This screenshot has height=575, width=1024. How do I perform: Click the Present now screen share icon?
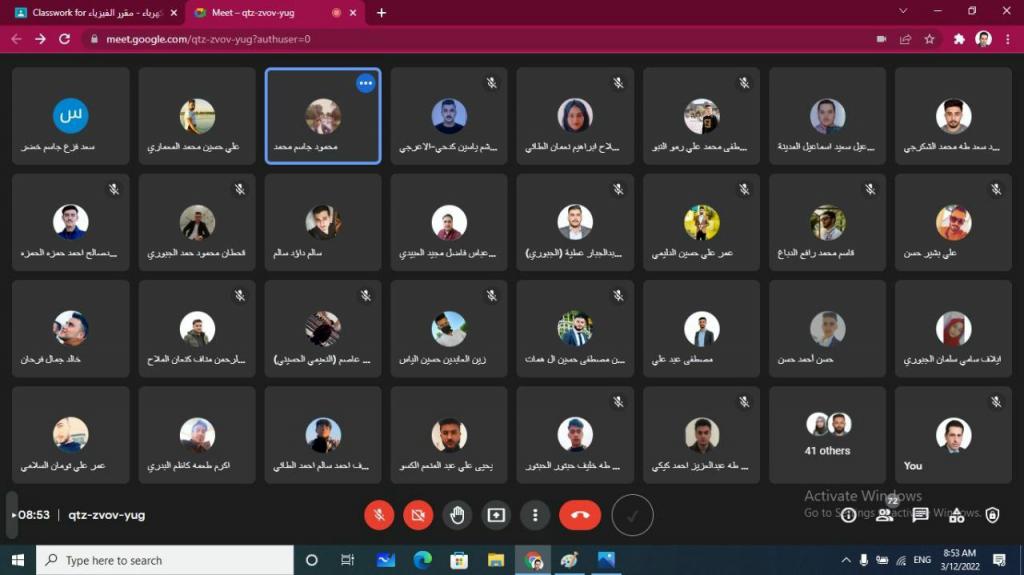tap(496, 515)
